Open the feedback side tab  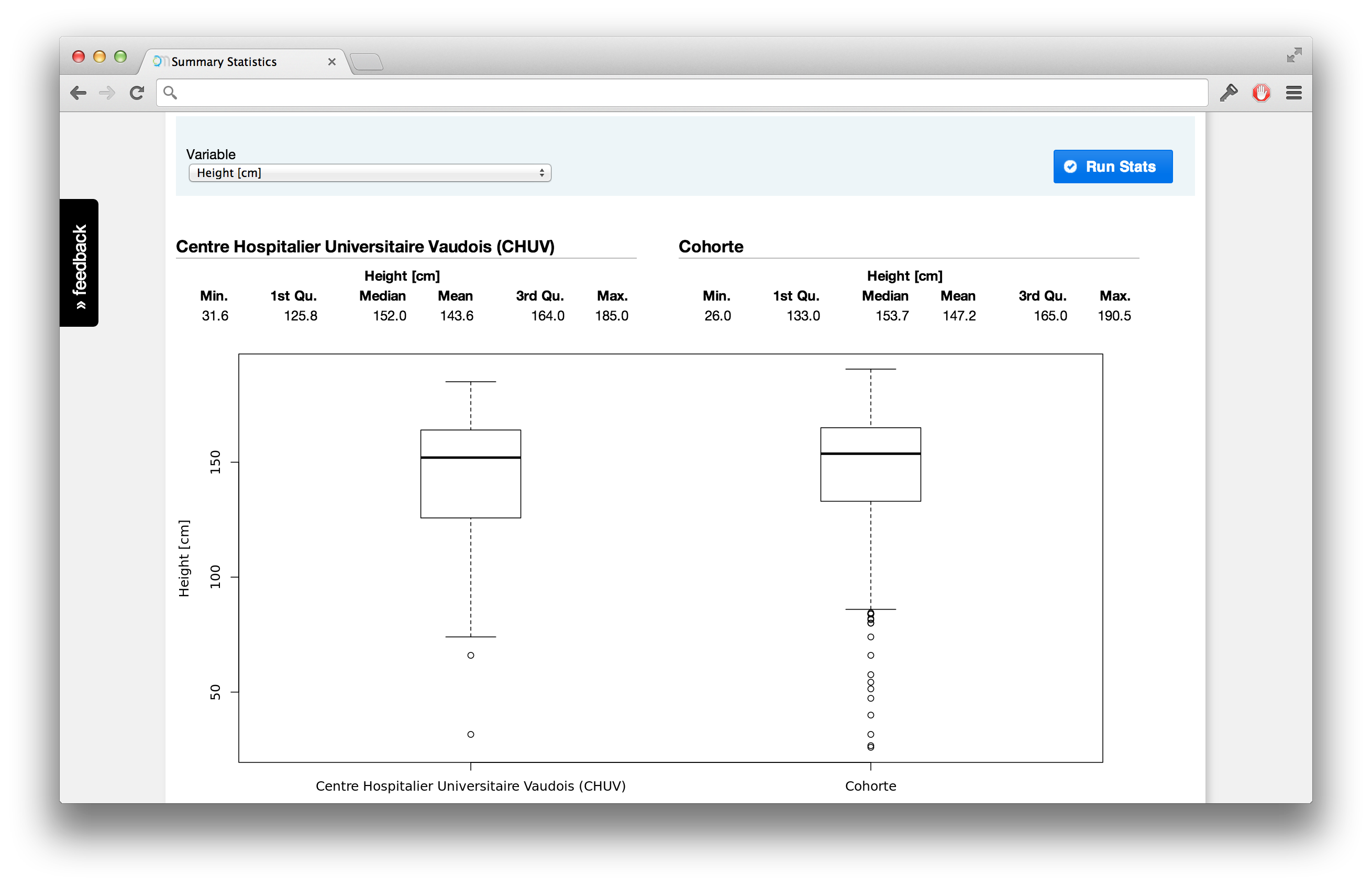click(80, 263)
